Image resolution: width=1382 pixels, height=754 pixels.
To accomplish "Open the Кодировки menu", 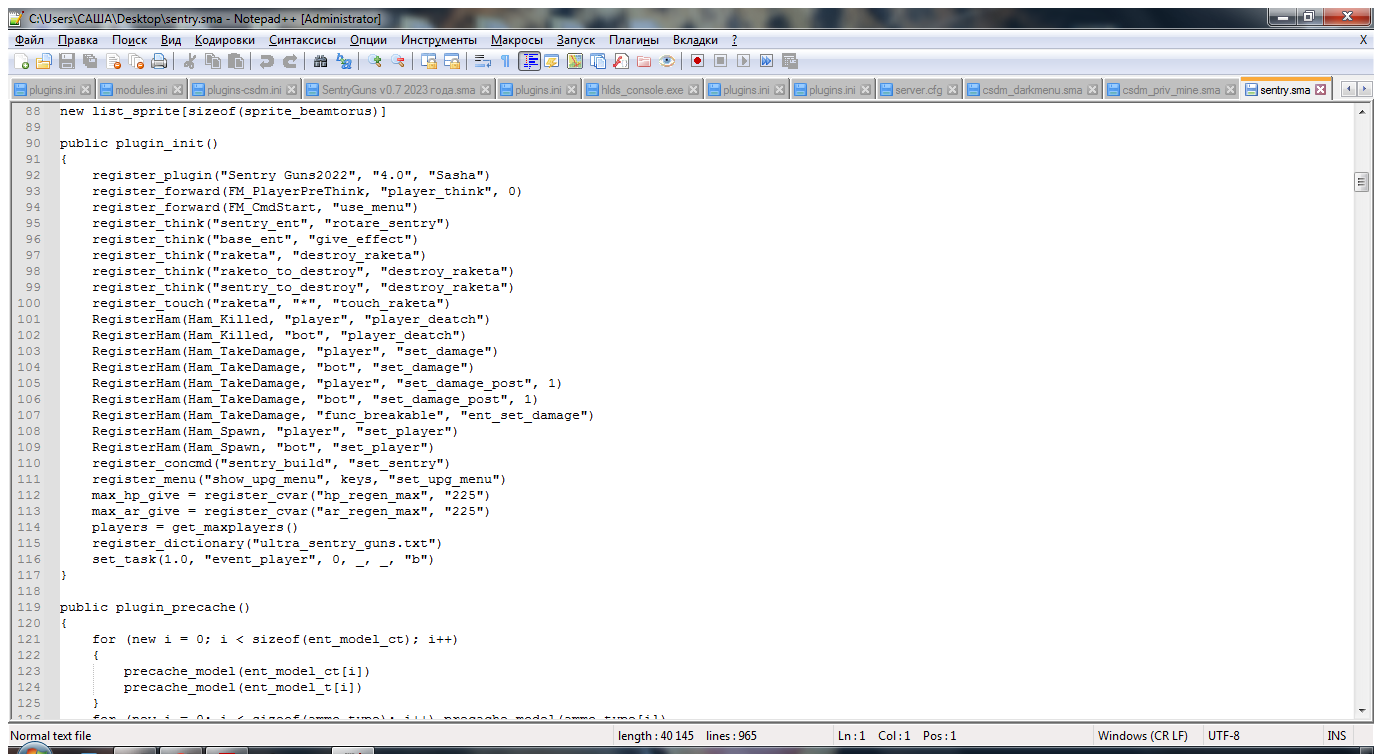I will click(225, 40).
